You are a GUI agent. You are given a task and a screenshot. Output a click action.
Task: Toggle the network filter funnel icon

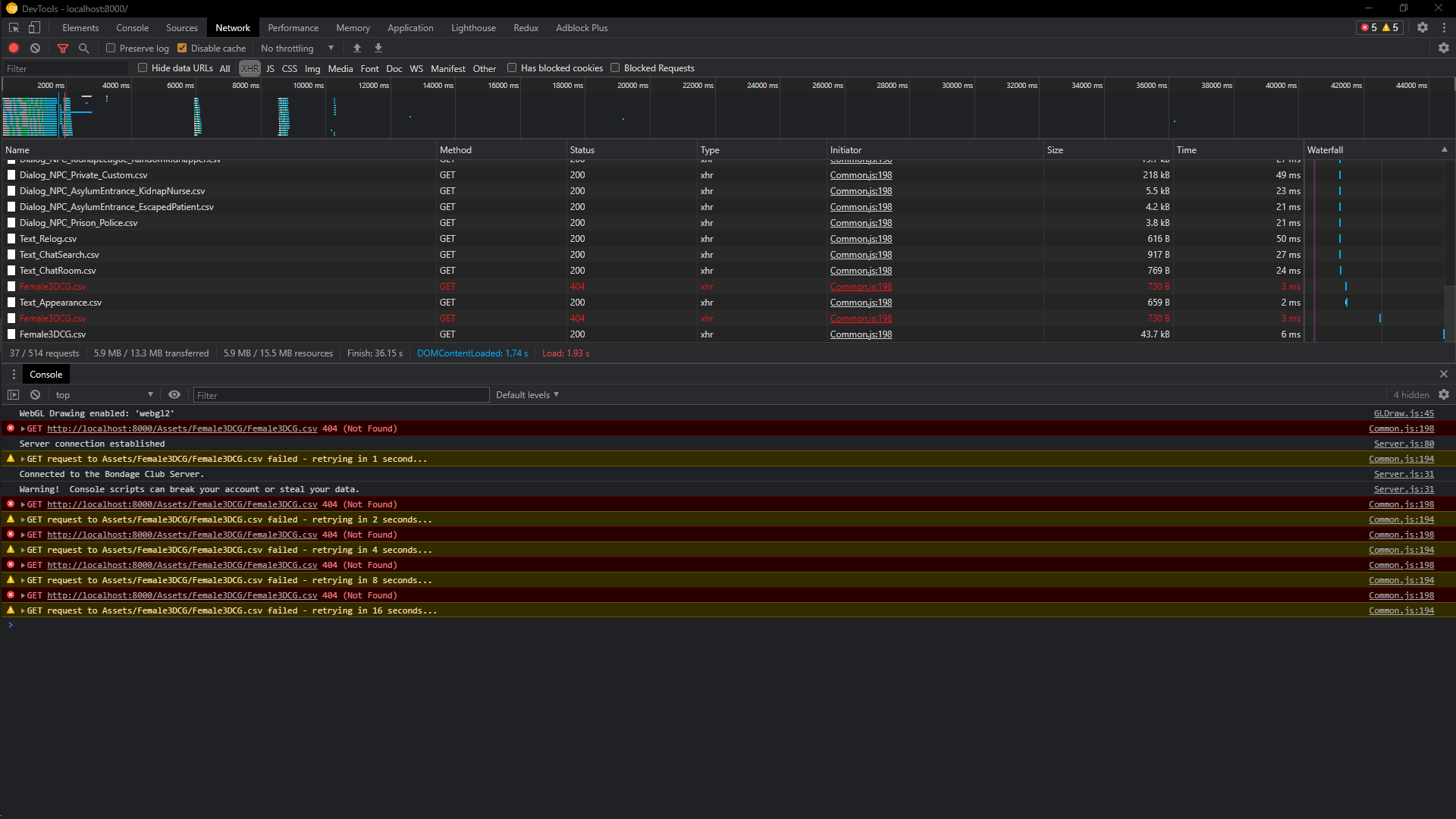(x=63, y=48)
